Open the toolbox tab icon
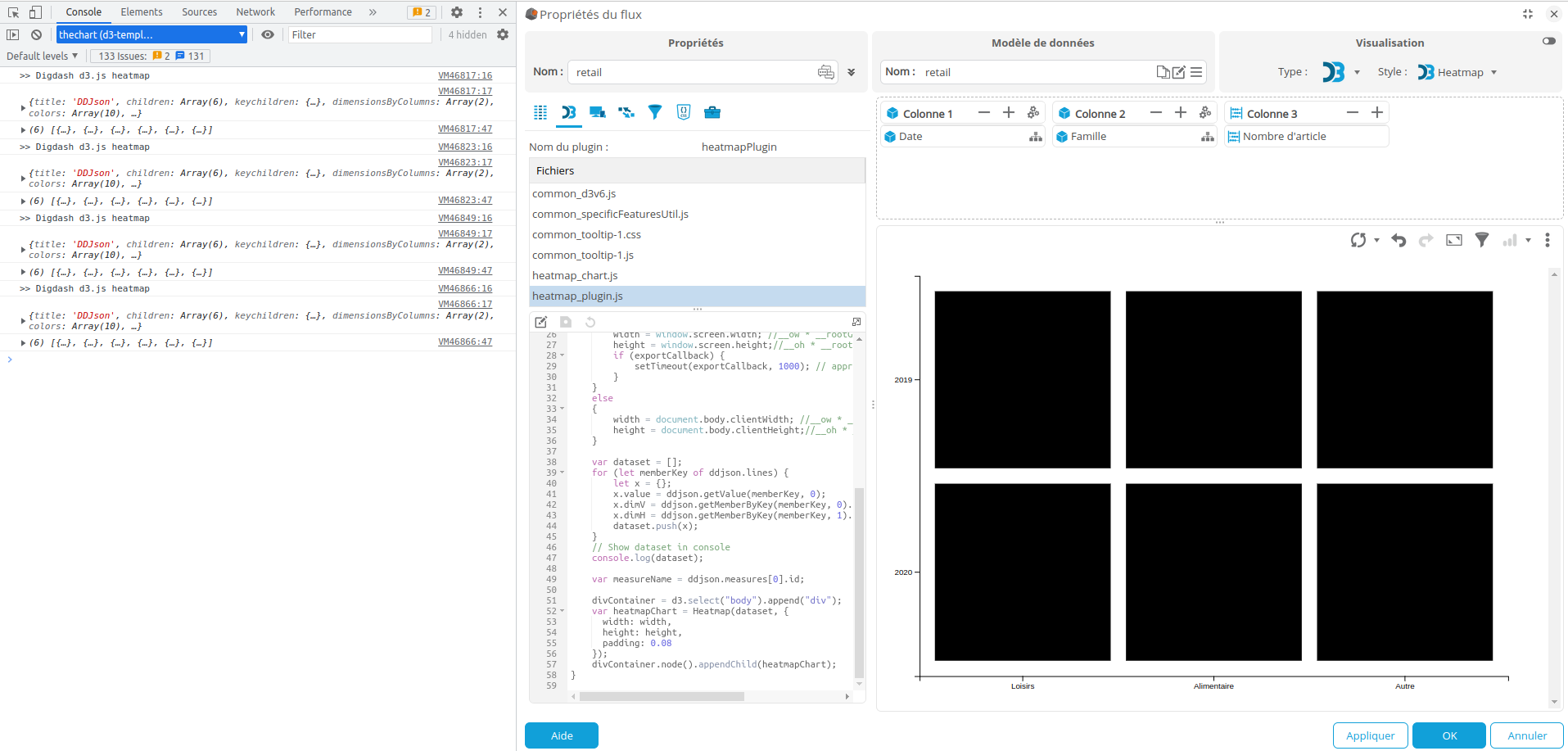1568x751 pixels. (712, 112)
